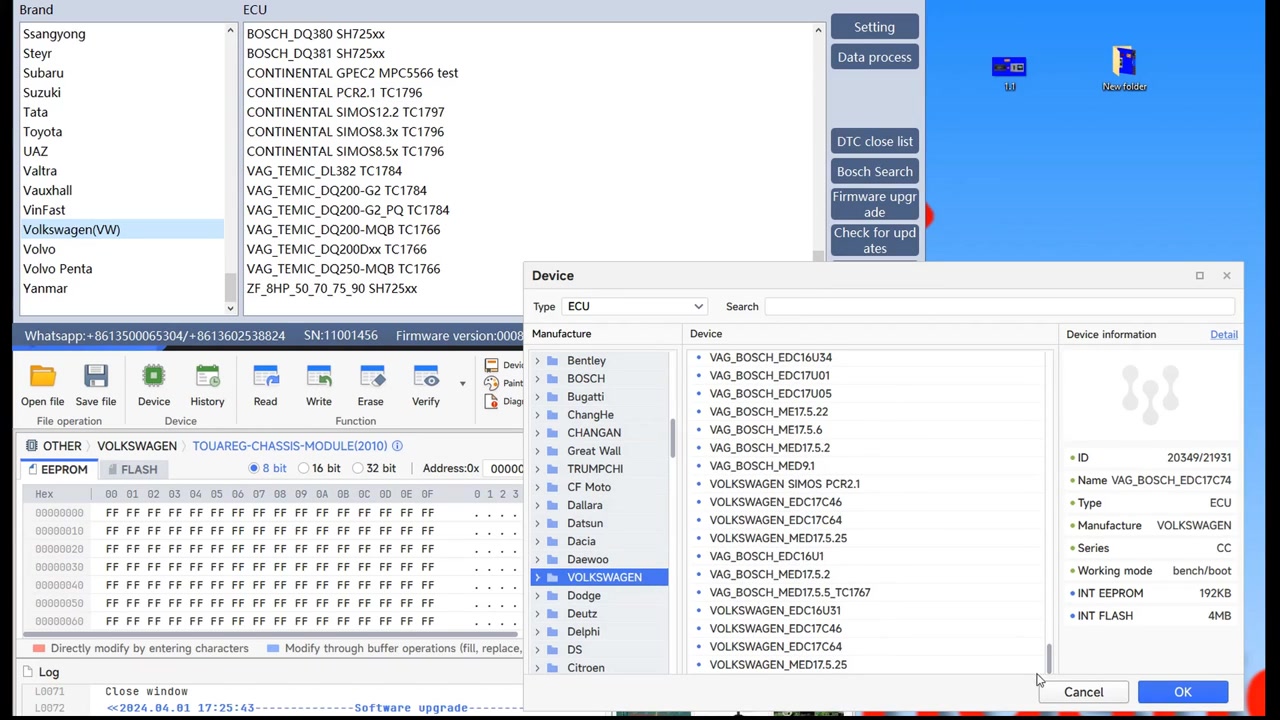Open the Function toolbar overflow arrow
The width and height of the screenshot is (1280, 720).
(x=462, y=383)
